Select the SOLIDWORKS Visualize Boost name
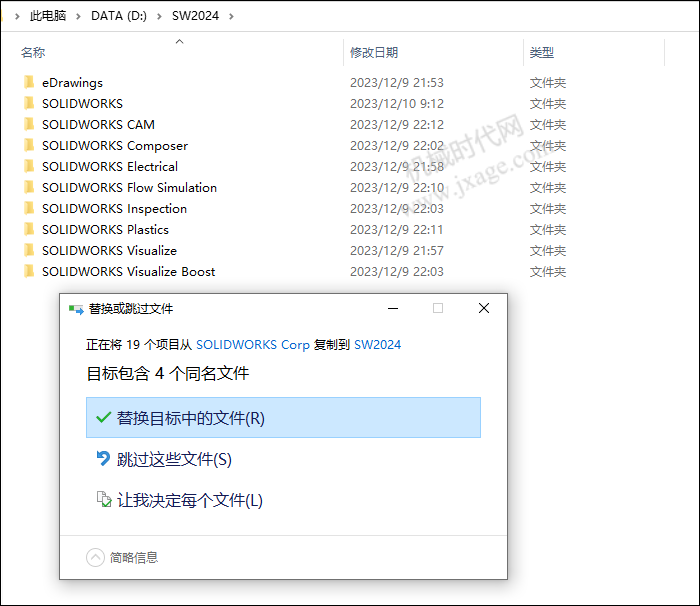The width and height of the screenshot is (700, 606). [129, 272]
